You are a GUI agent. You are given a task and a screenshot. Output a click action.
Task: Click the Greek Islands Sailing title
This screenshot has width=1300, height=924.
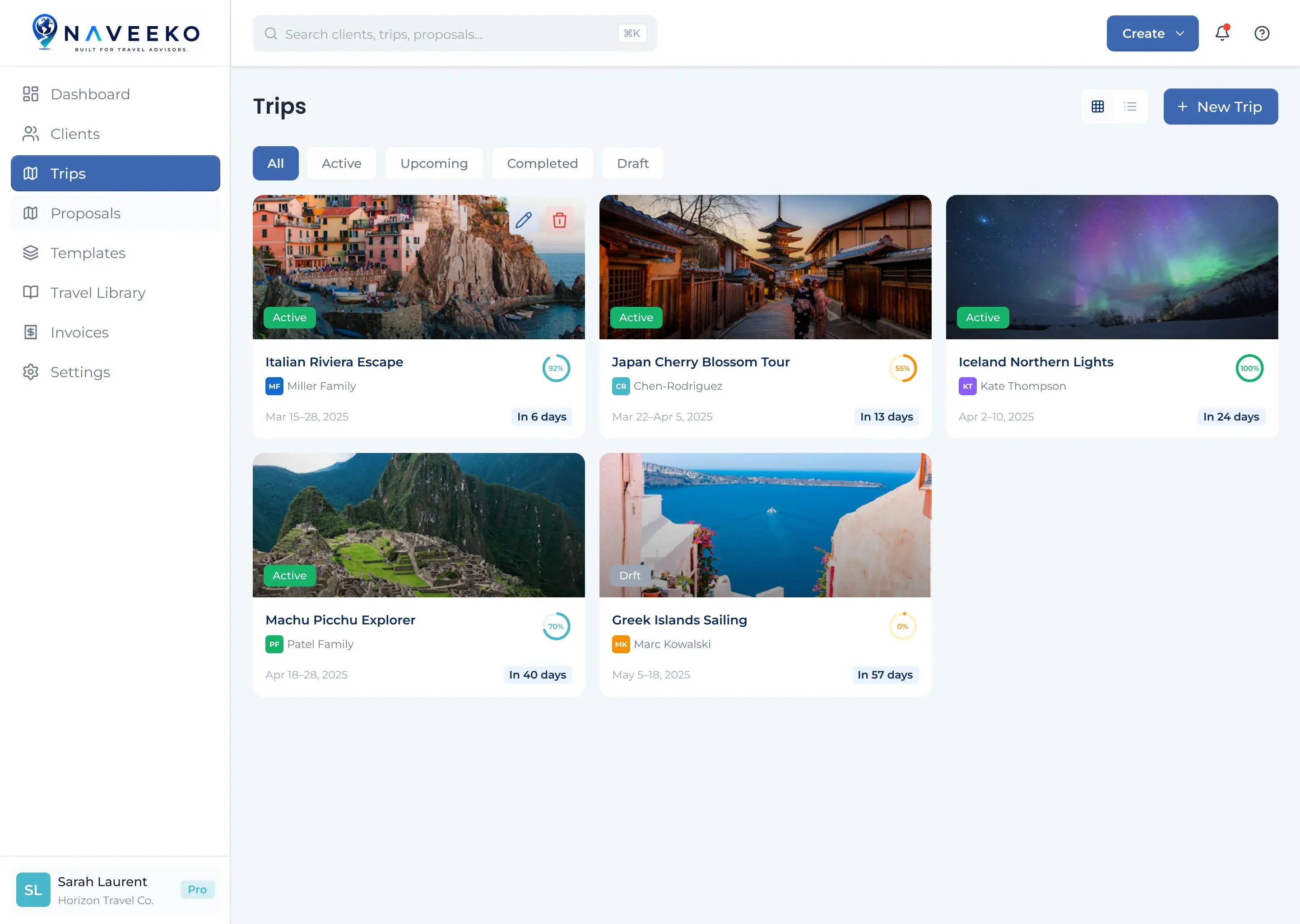(x=680, y=620)
